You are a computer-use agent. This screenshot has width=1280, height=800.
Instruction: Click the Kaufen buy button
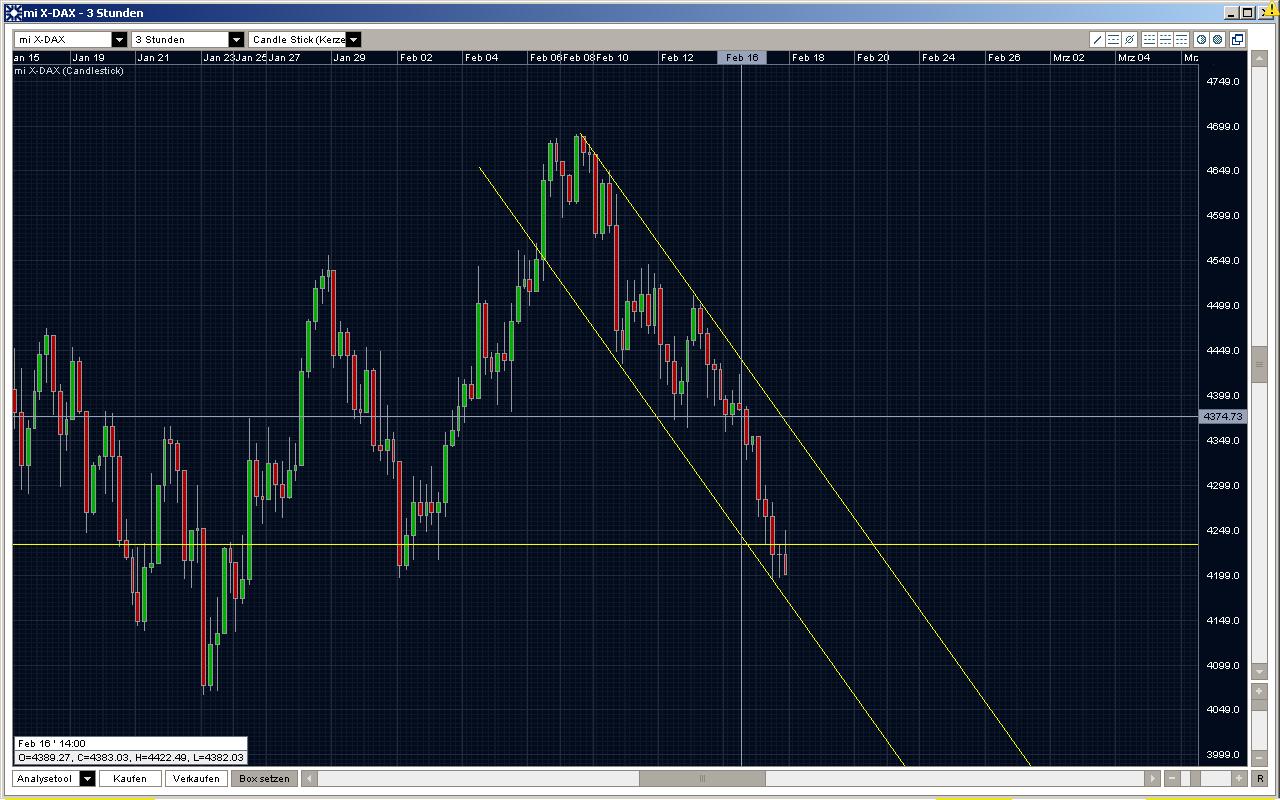tap(130, 778)
